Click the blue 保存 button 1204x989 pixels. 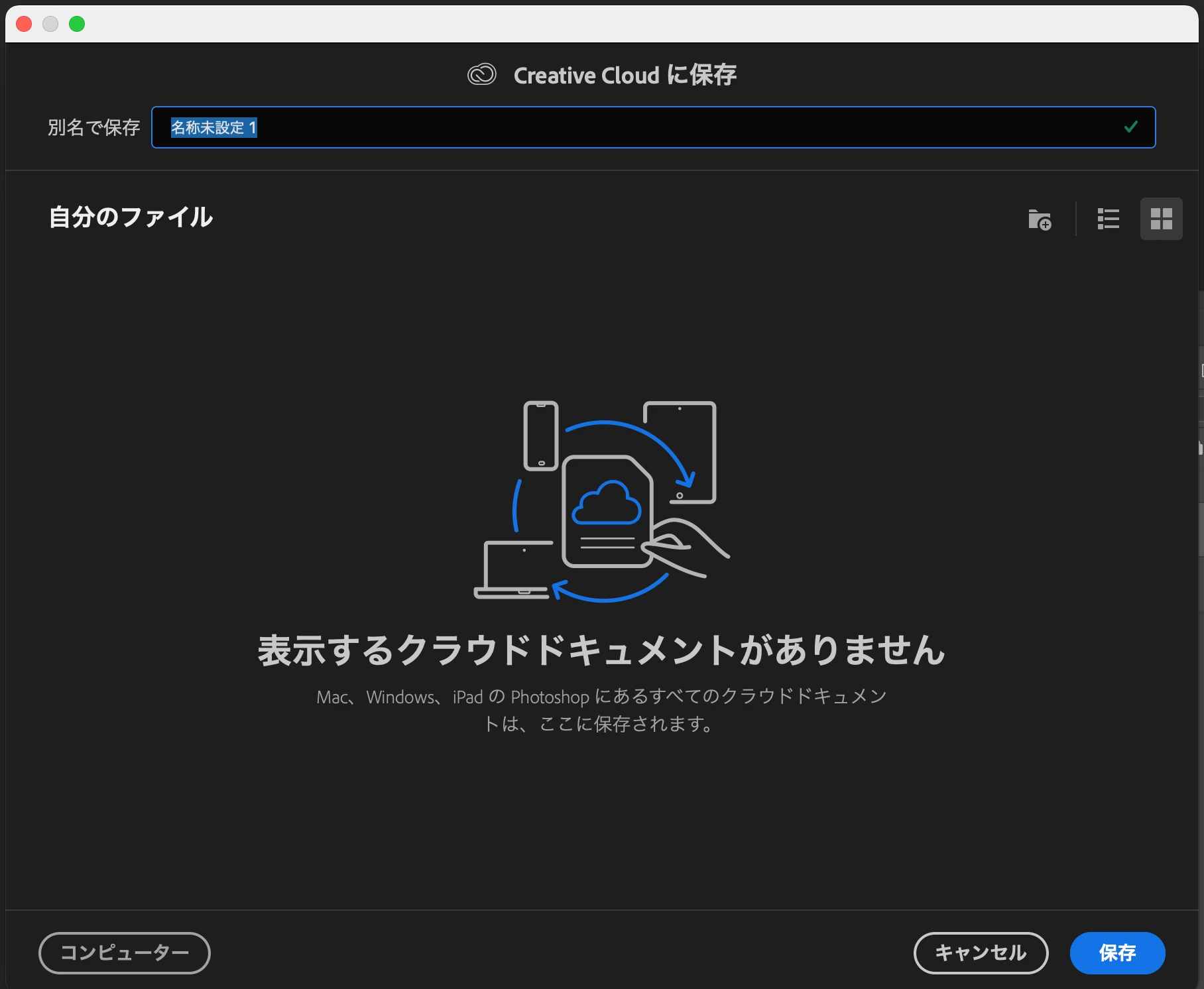(1117, 953)
